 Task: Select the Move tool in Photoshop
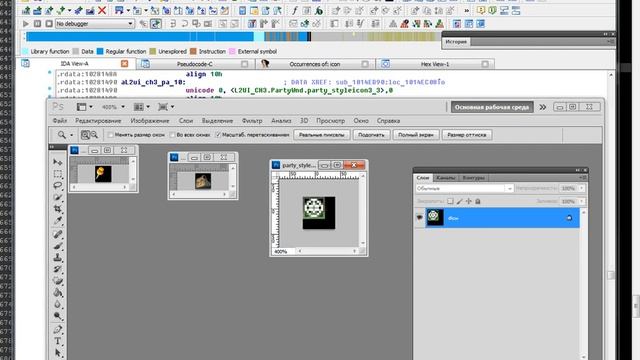pyautogui.click(x=58, y=162)
